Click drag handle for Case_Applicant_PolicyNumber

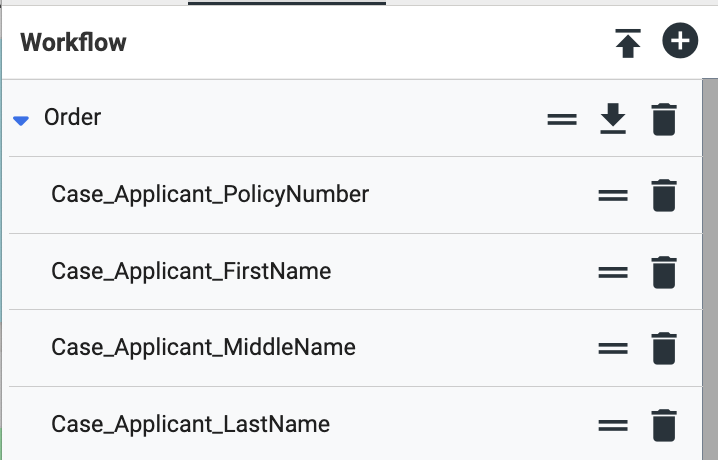pyautogui.click(x=613, y=195)
